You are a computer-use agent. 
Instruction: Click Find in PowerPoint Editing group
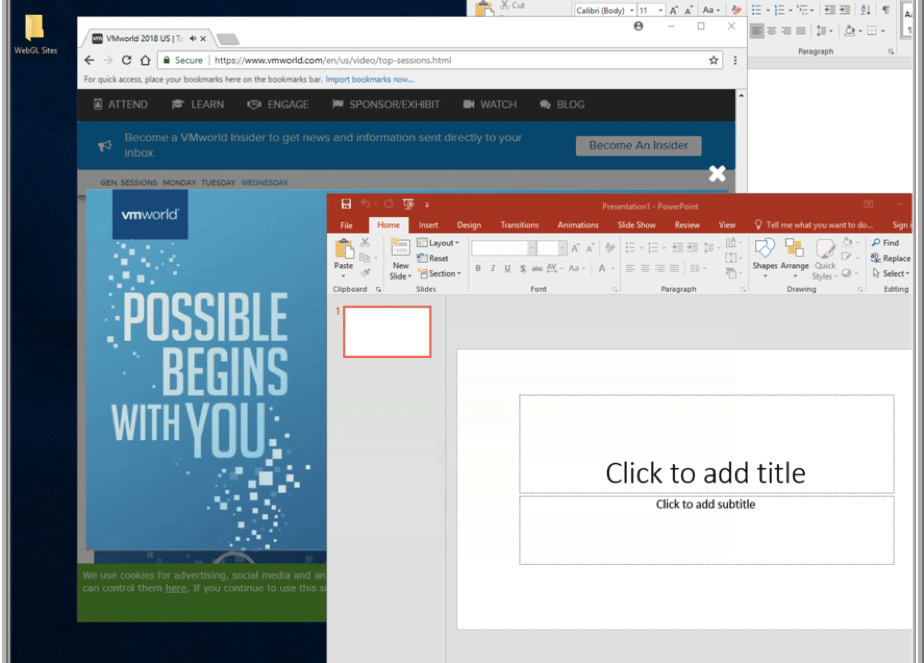pyautogui.click(x=885, y=243)
